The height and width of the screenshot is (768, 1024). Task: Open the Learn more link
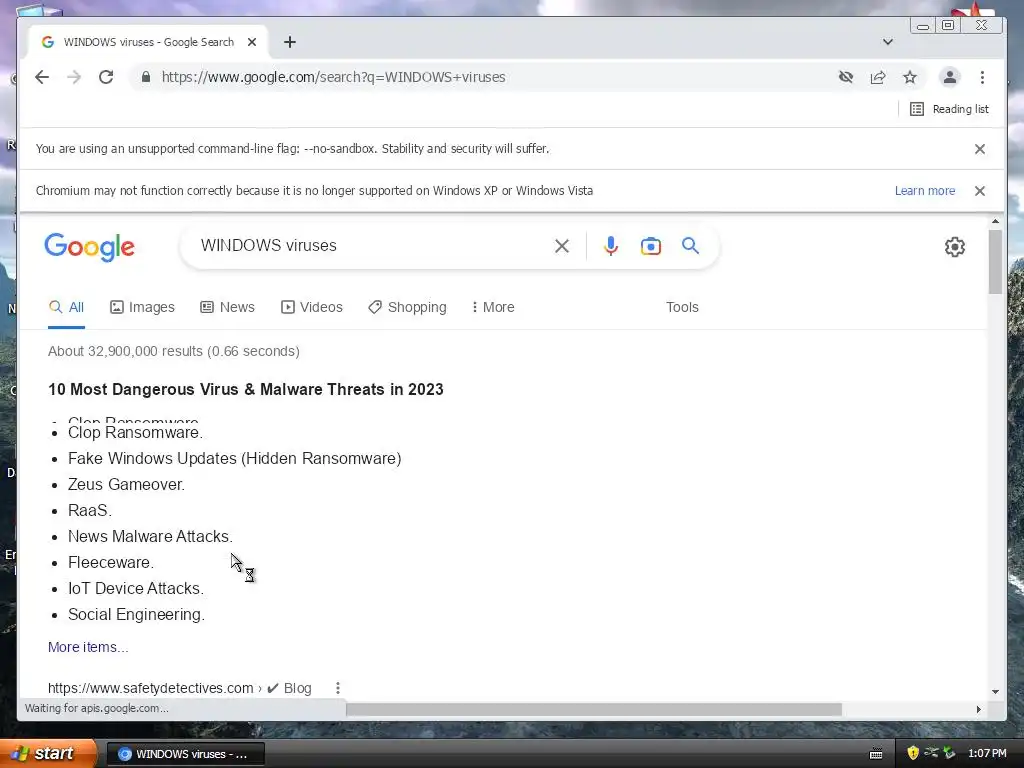click(925, 191)
